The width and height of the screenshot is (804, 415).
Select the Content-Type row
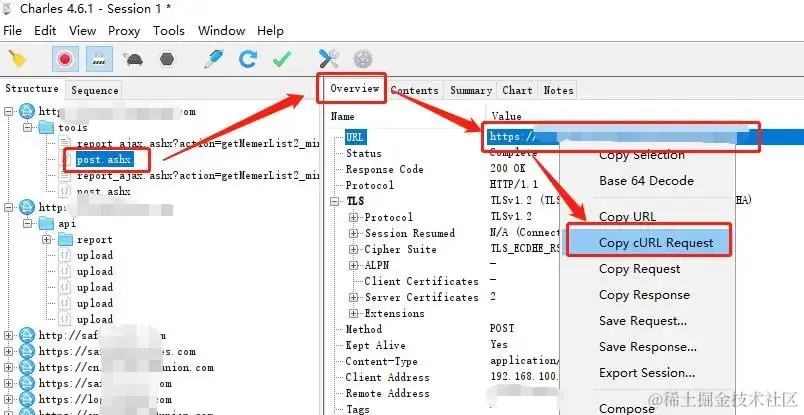[381, 362]
